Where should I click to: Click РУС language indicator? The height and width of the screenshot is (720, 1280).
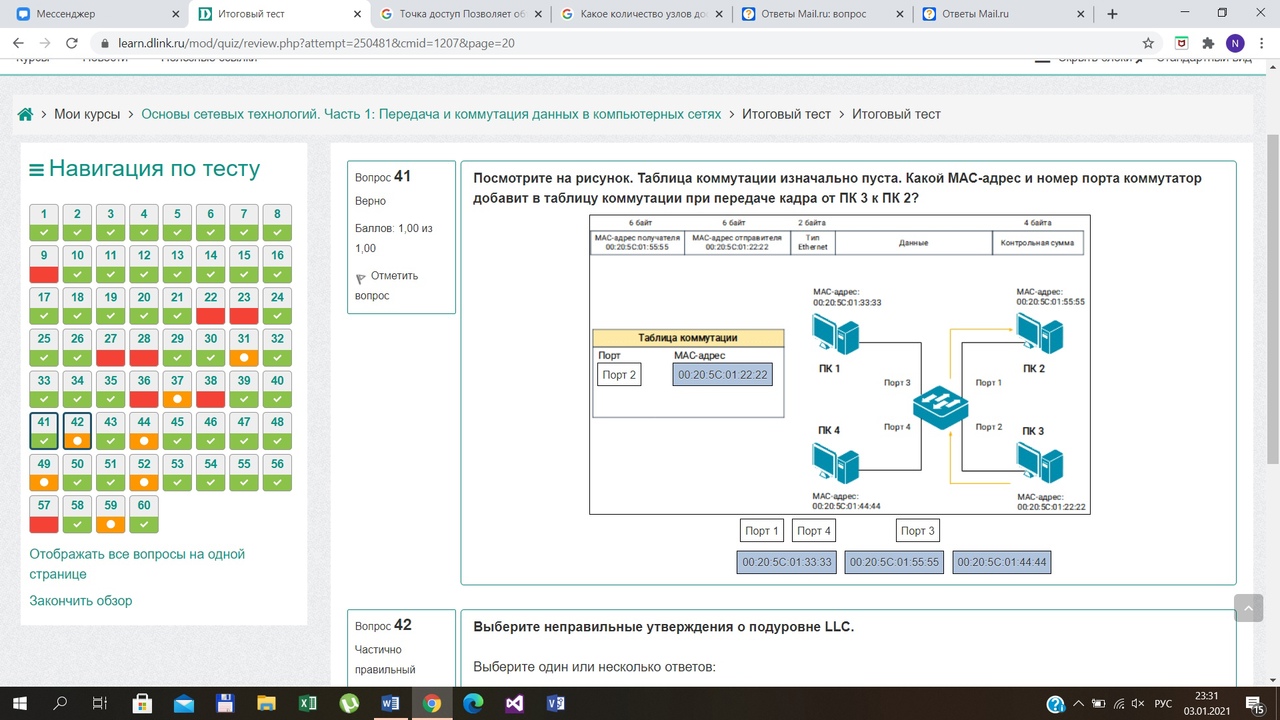[1163, 704]
